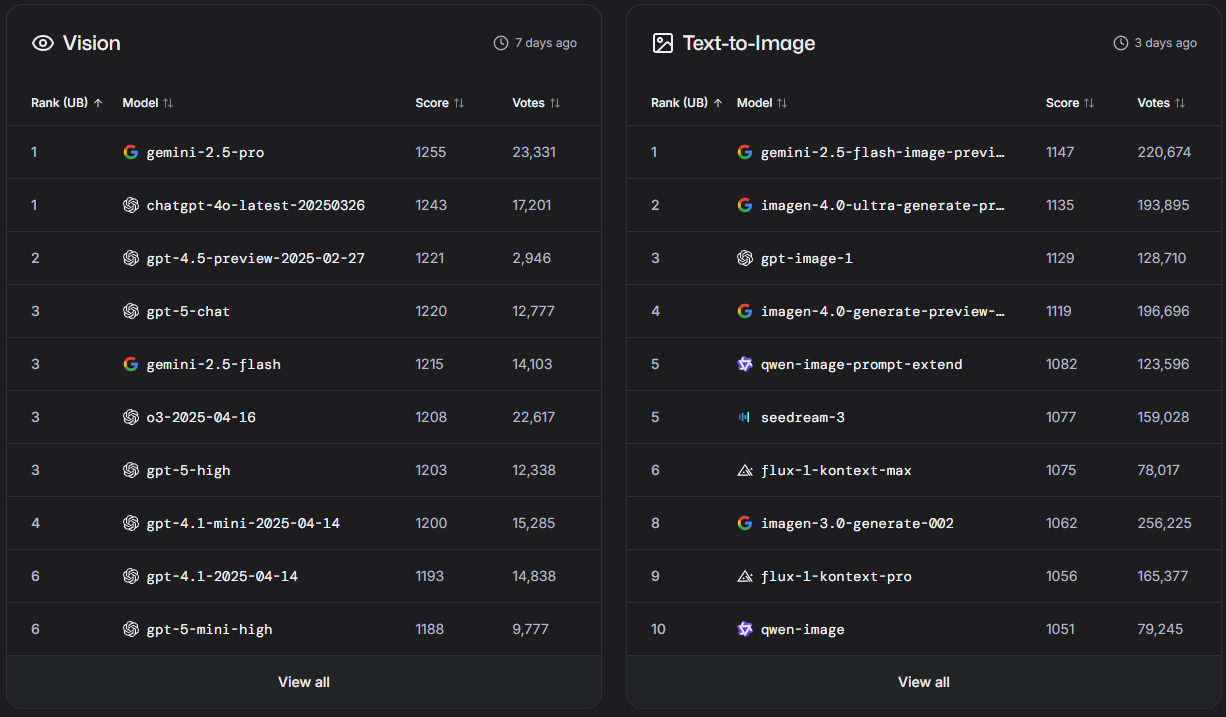Select the imagen-3.0-generate-002 model name
The image size is (1226, 717).
pyautogui.click(x=857, y=523)
